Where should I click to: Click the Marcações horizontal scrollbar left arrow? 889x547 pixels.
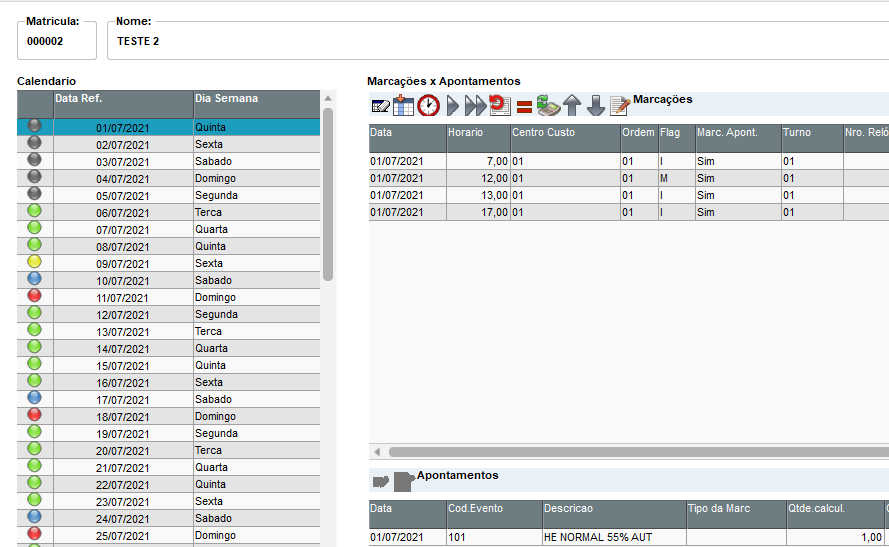[x=377, y=452]
